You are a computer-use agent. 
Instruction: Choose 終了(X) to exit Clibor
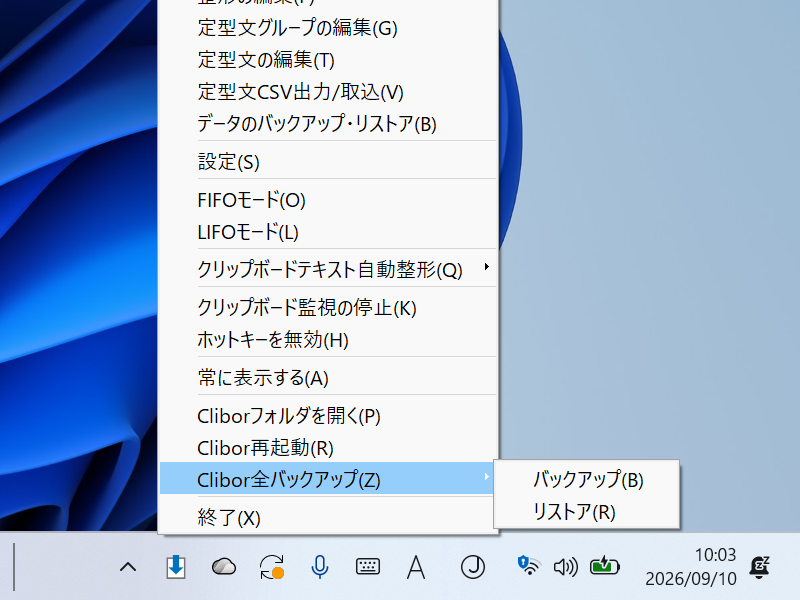pyautogui.click(x=328, y=518)
